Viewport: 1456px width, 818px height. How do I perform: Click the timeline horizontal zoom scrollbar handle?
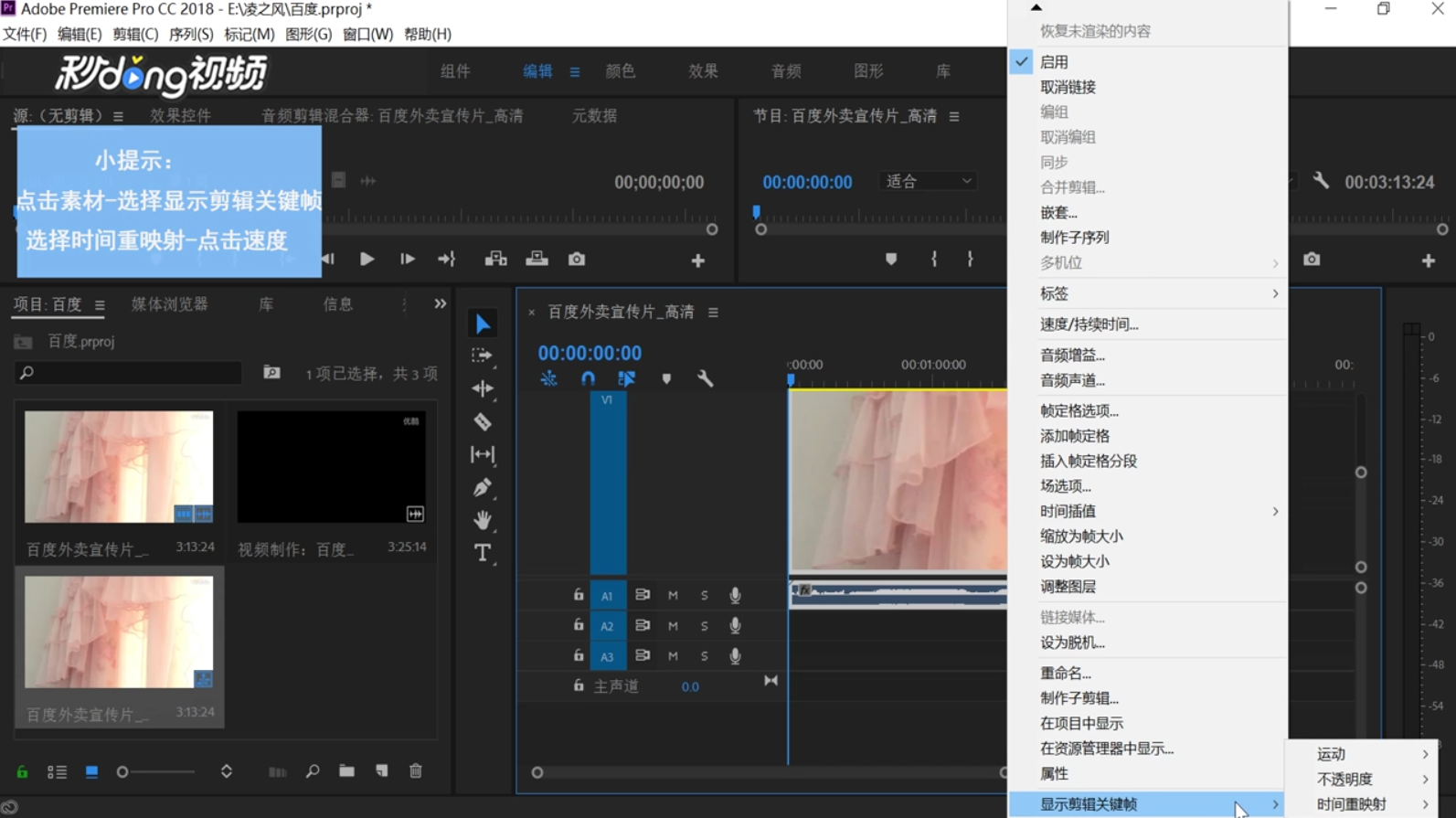[x=537, y=773]
